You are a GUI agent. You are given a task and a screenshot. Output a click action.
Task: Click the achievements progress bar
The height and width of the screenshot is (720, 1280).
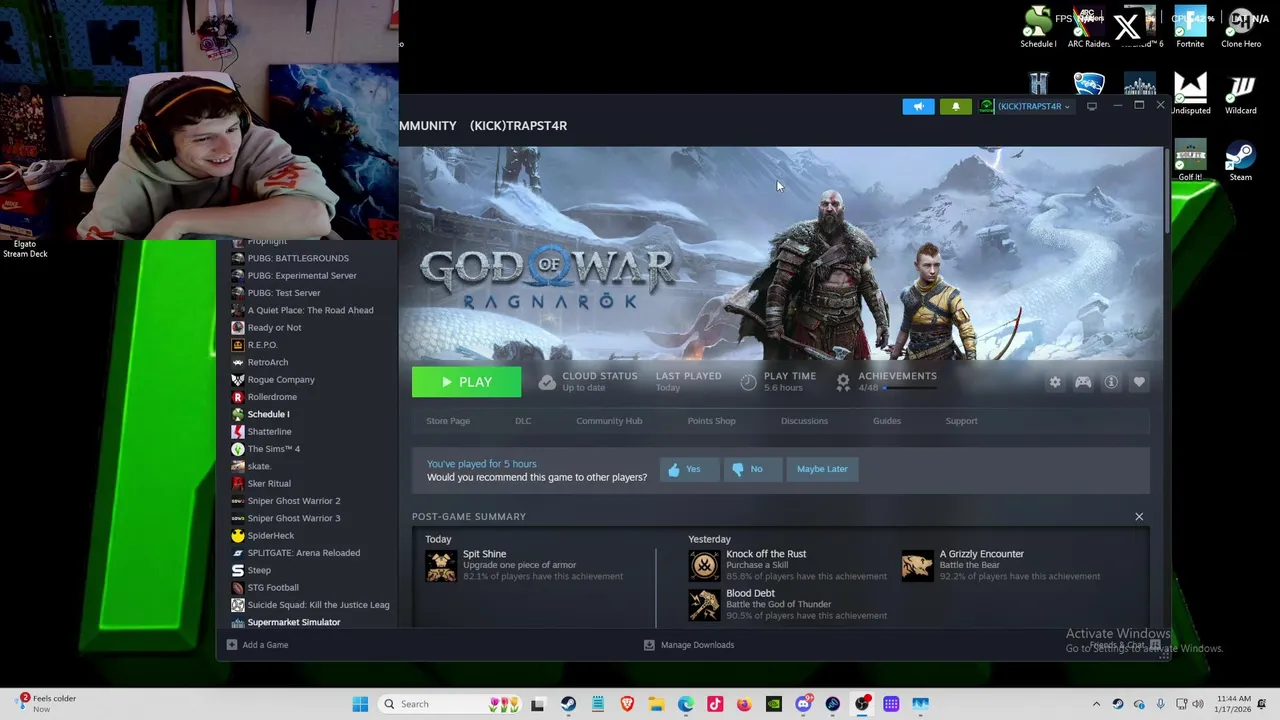(x=910, y=389)
